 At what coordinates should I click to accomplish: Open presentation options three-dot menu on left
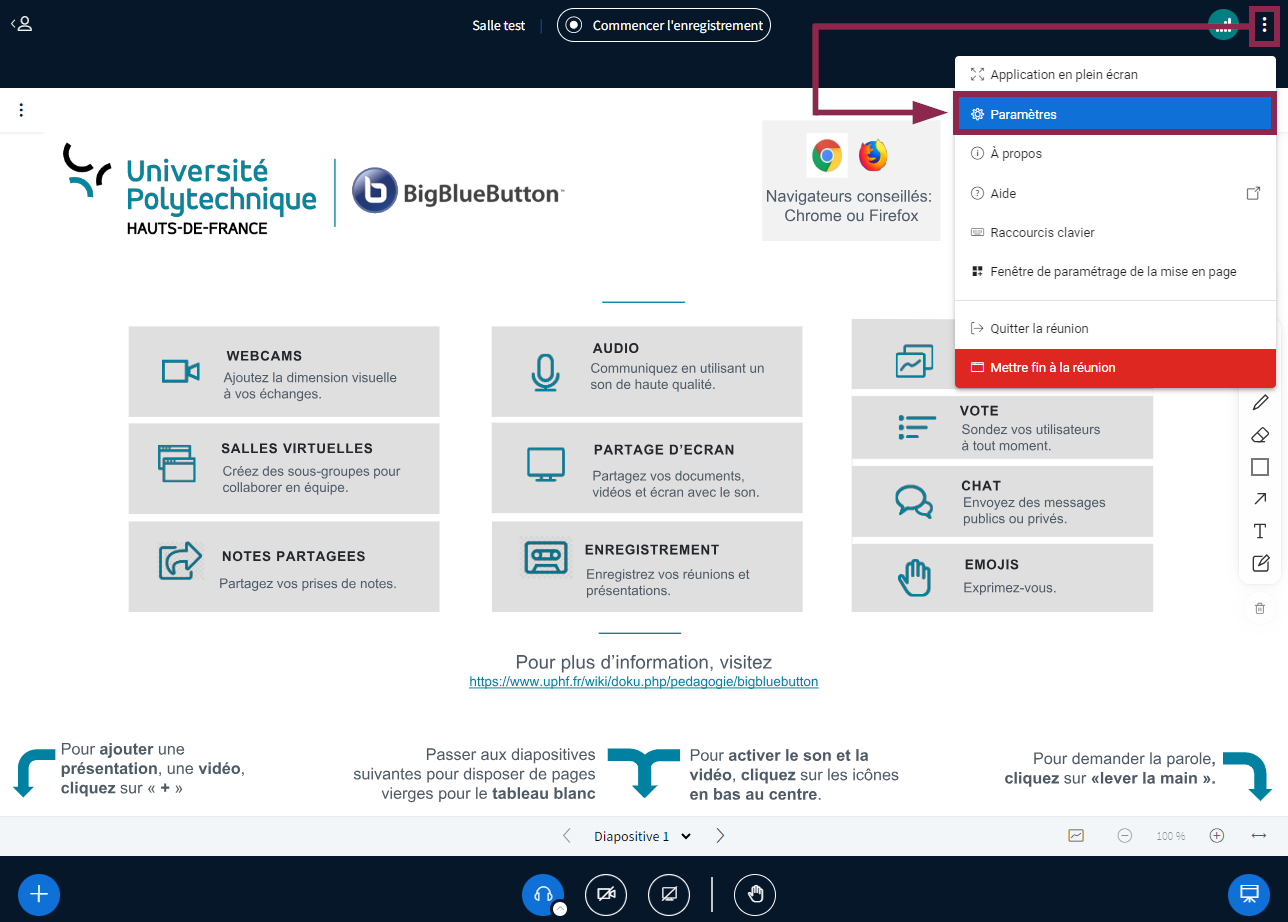click(21, 110)
